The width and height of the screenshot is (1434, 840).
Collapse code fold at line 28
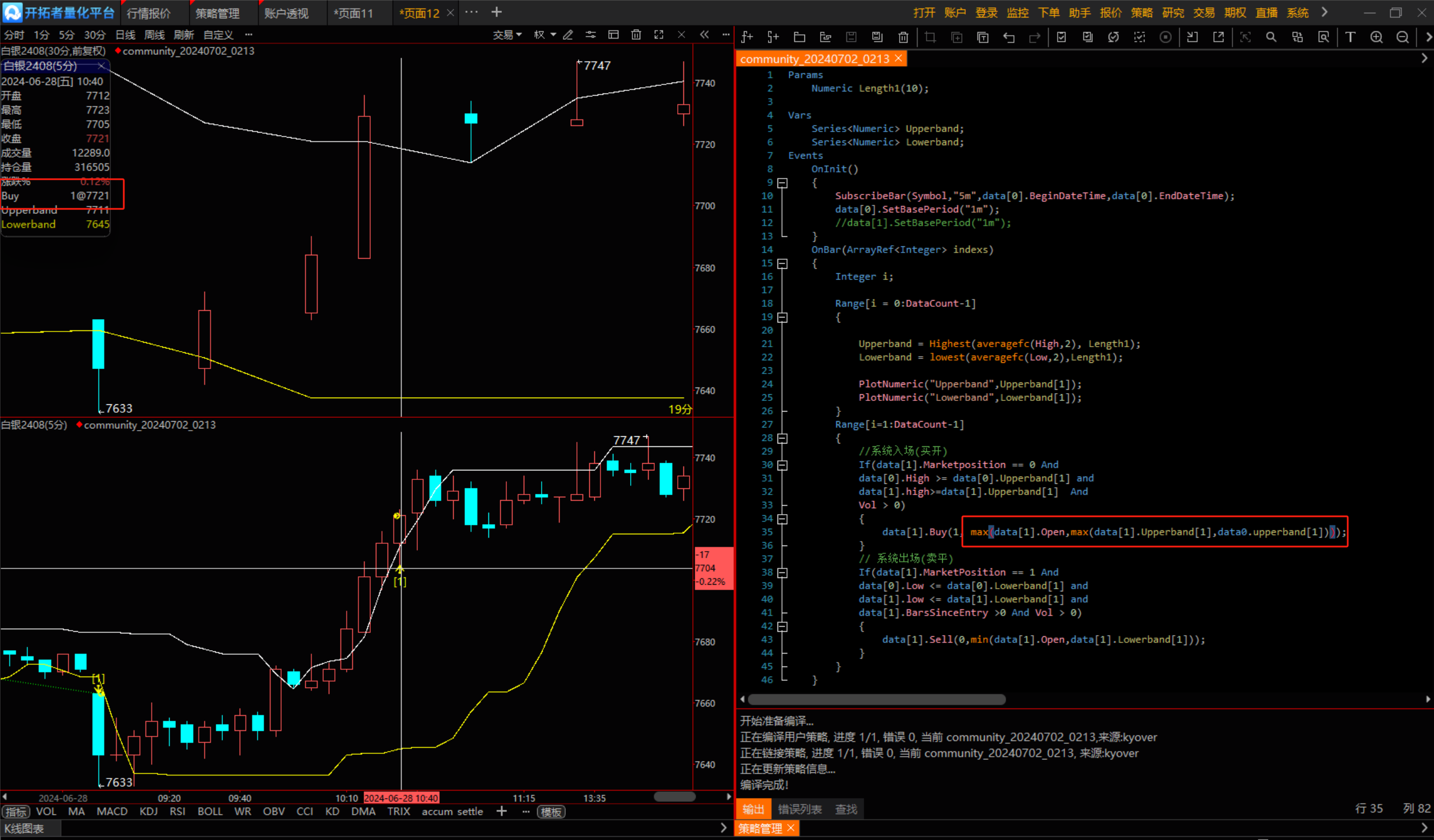(783, 438)
